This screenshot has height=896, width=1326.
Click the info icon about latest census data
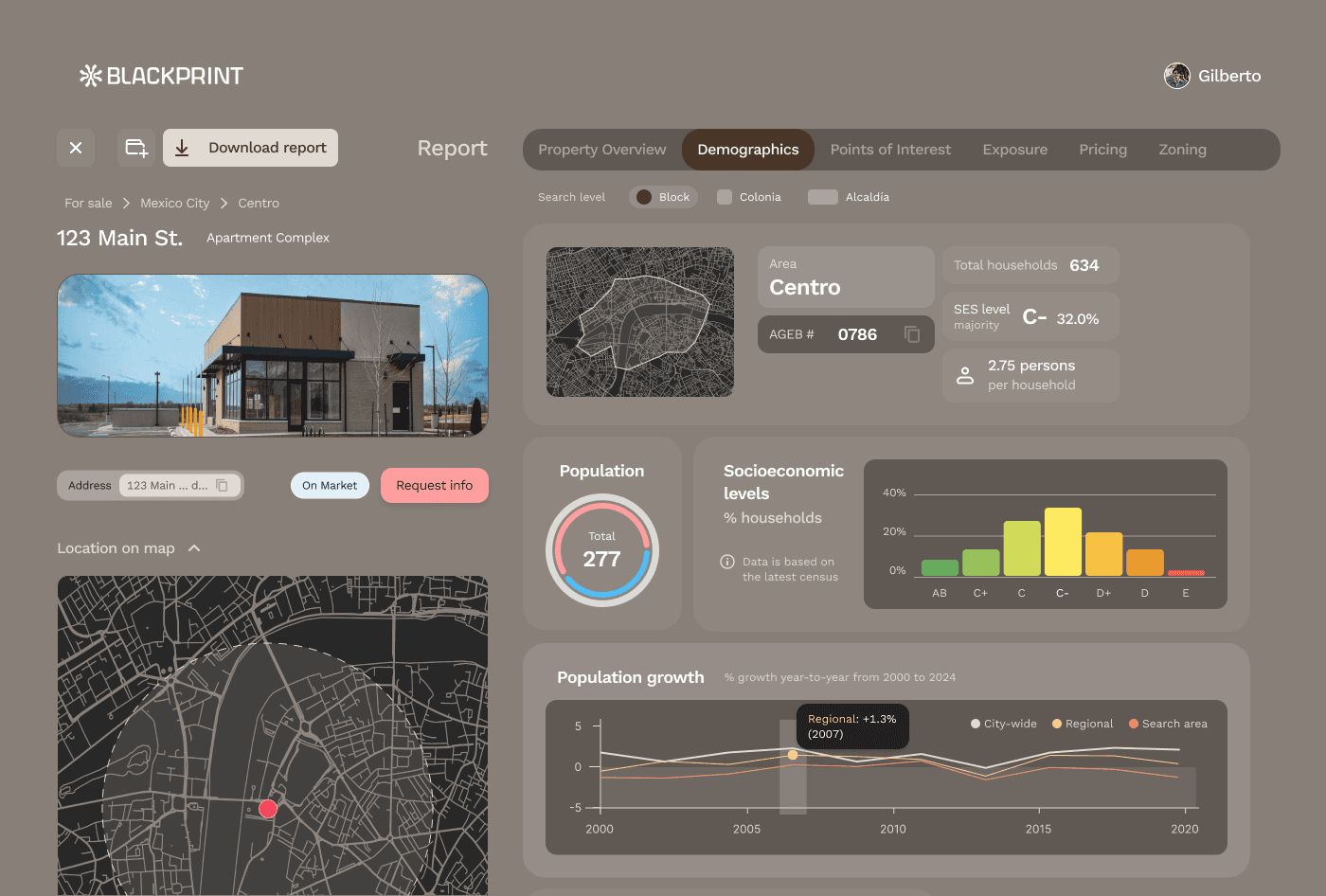tap(726, 561)
